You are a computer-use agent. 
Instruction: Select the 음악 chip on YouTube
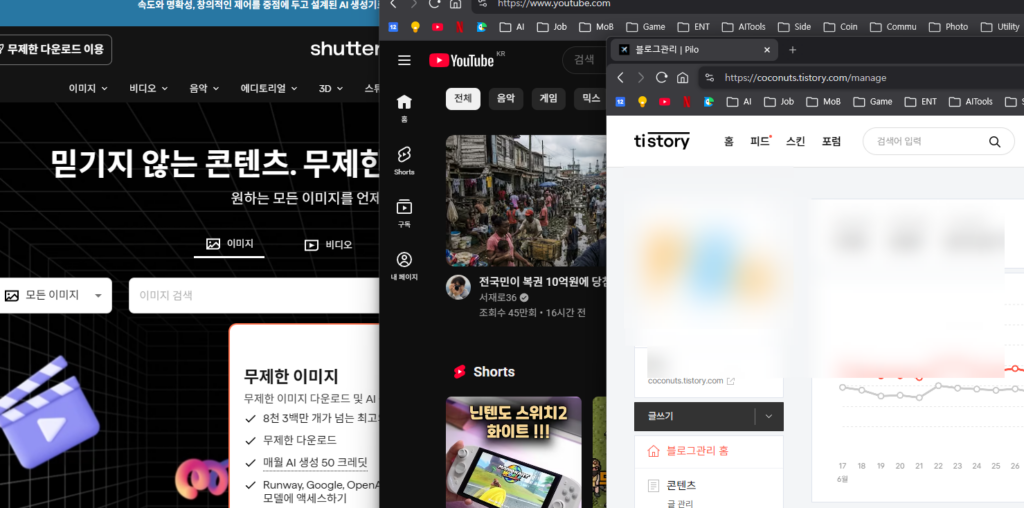(x=505, y=99)
